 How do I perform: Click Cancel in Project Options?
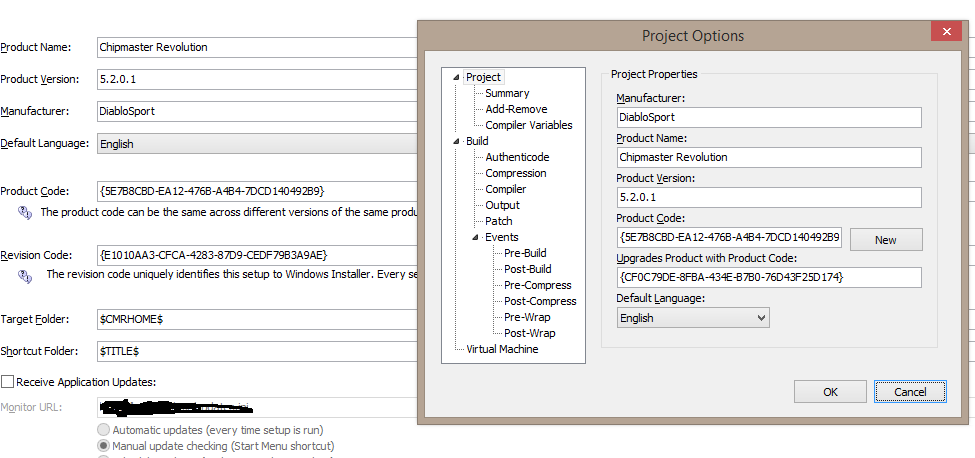coord(910,392)
